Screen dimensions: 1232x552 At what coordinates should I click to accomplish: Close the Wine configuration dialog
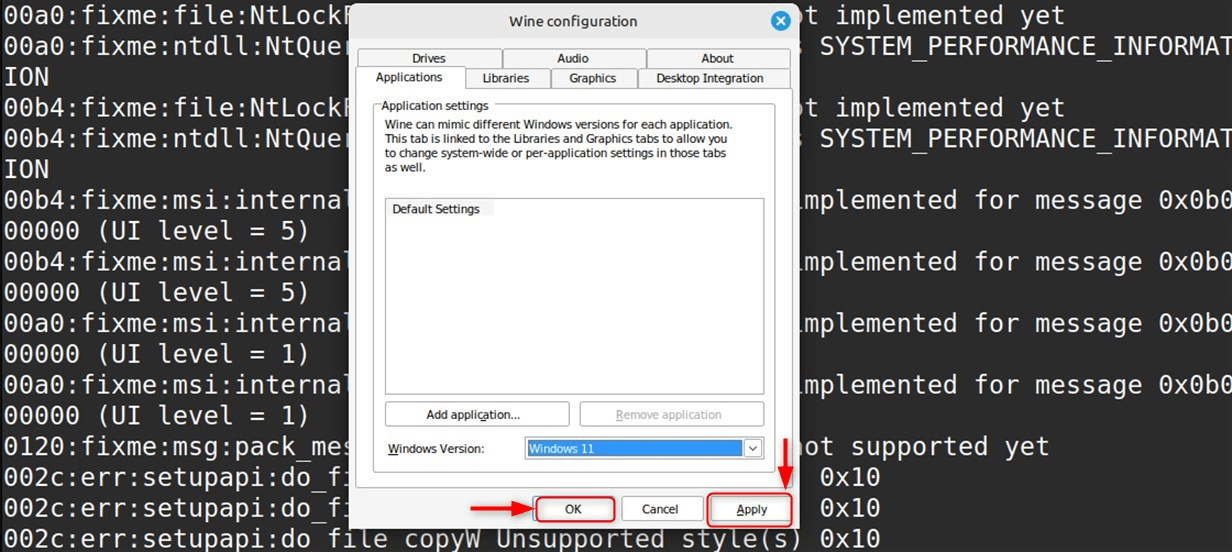click(x=780, y=21)
